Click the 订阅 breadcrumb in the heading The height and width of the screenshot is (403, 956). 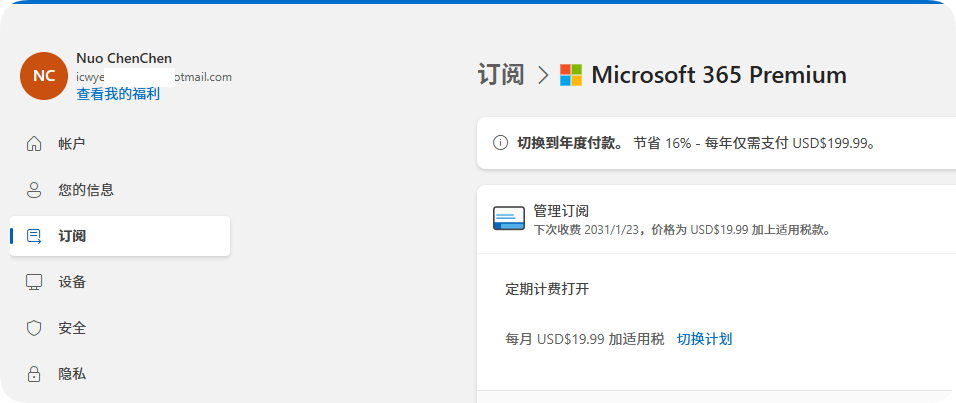(501, 75)
